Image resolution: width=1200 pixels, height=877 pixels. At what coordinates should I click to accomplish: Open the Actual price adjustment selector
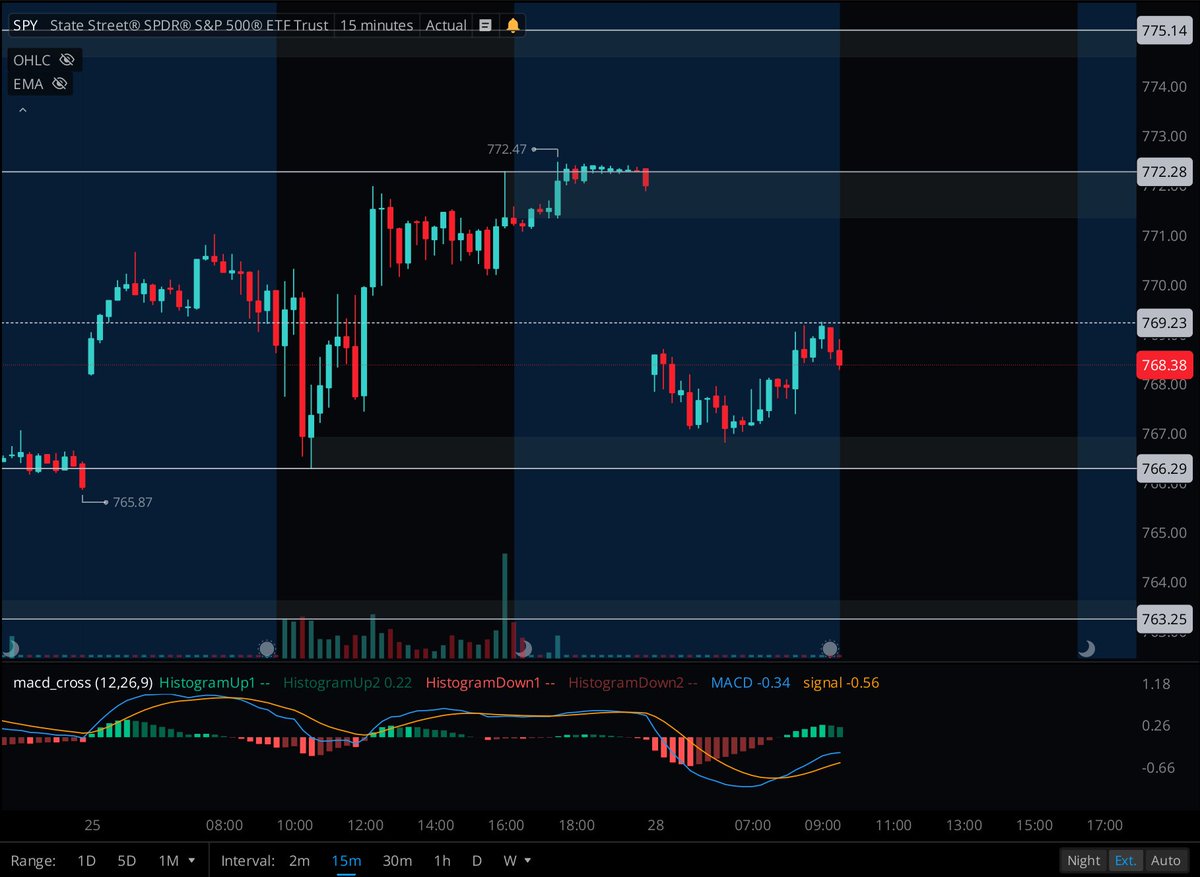[446, 25]
